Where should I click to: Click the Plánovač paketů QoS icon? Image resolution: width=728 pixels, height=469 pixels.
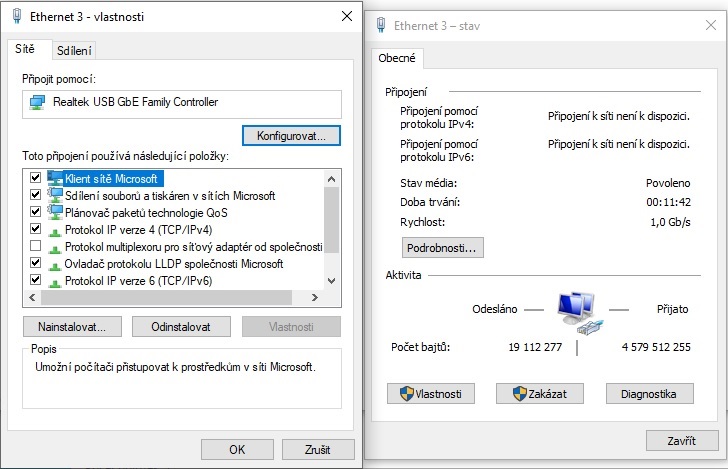[x=54, y=212]
